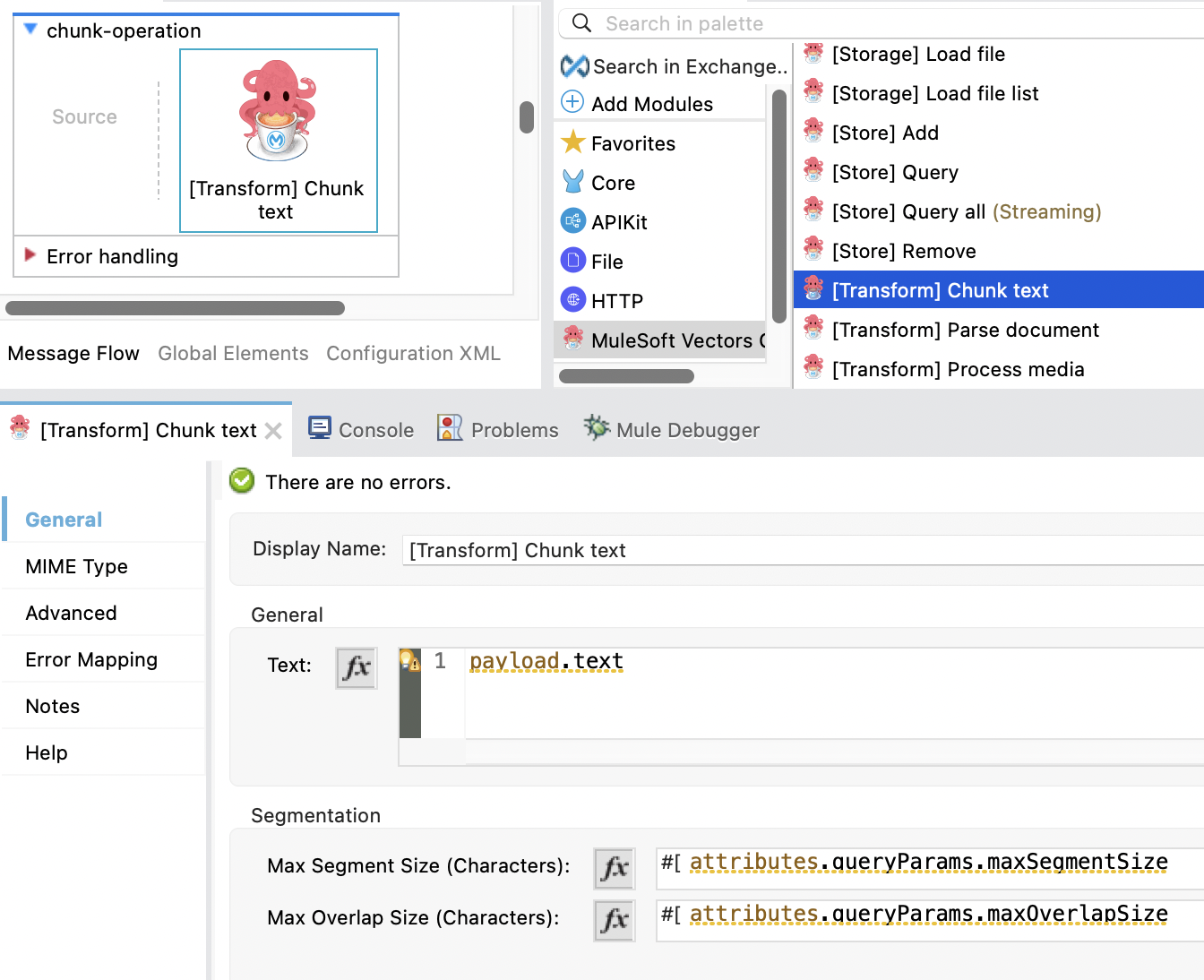This screenshot has width=1204, height=980.
Task: Click the warning marker on line 1
Action: [409, 660]
